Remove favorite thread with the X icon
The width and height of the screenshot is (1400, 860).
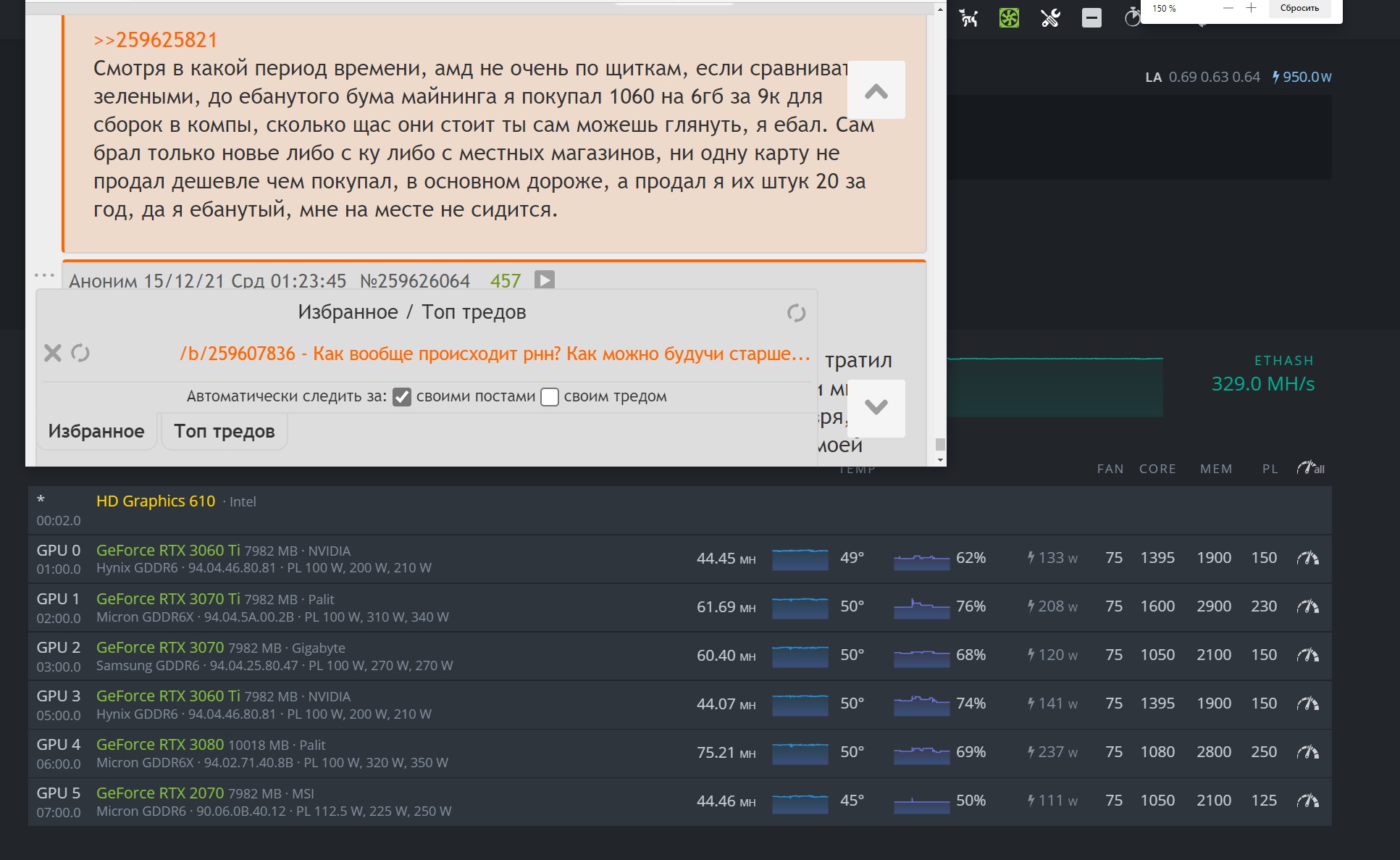52,353
